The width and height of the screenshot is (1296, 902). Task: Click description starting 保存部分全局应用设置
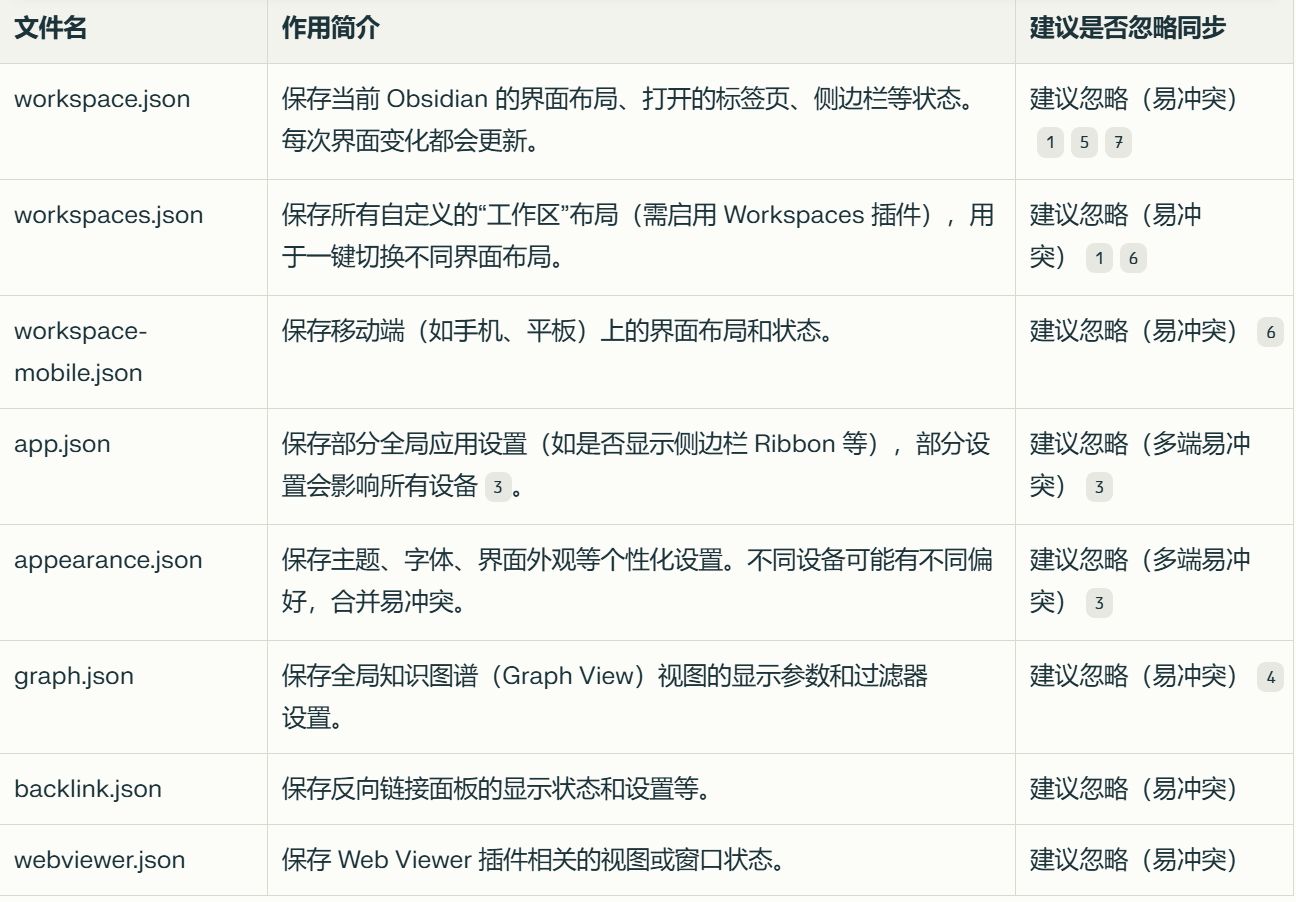point(636,466)
